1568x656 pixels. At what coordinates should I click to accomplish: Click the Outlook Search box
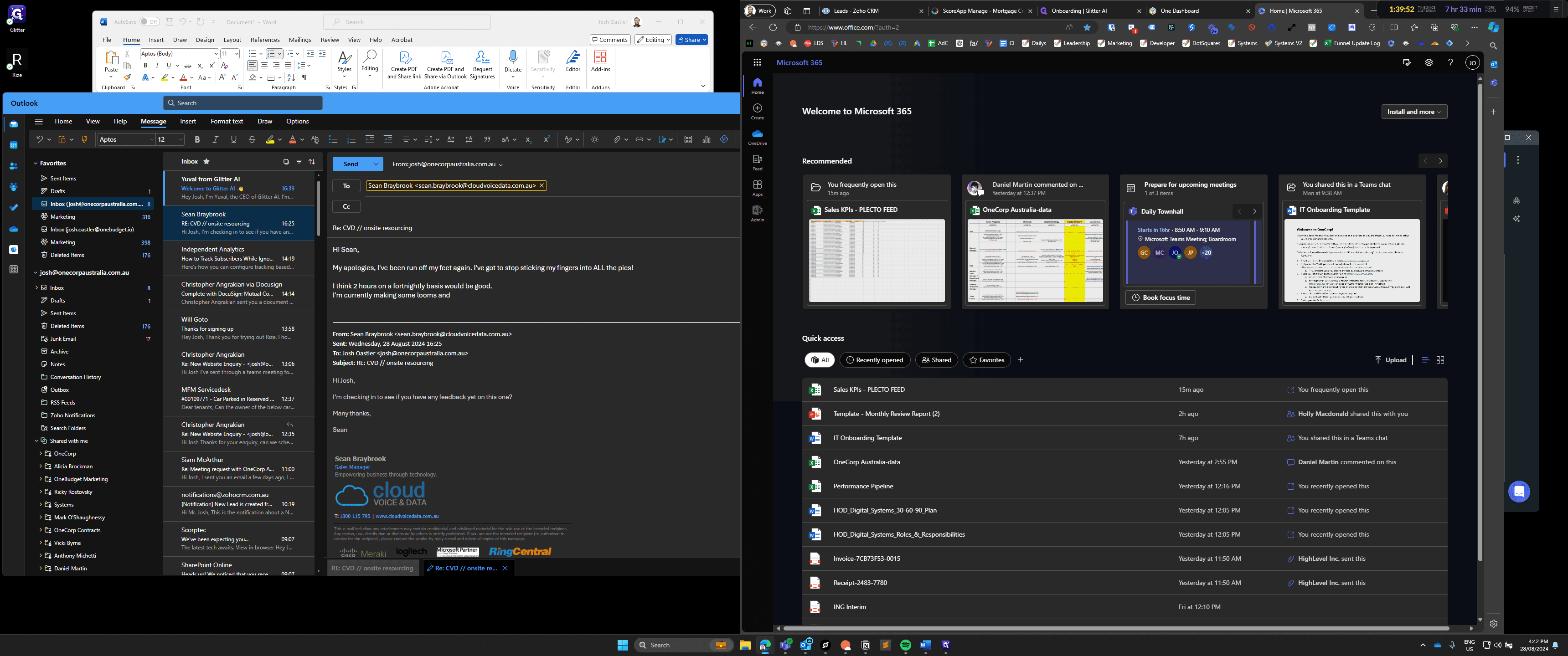click(x=243, y=103)
